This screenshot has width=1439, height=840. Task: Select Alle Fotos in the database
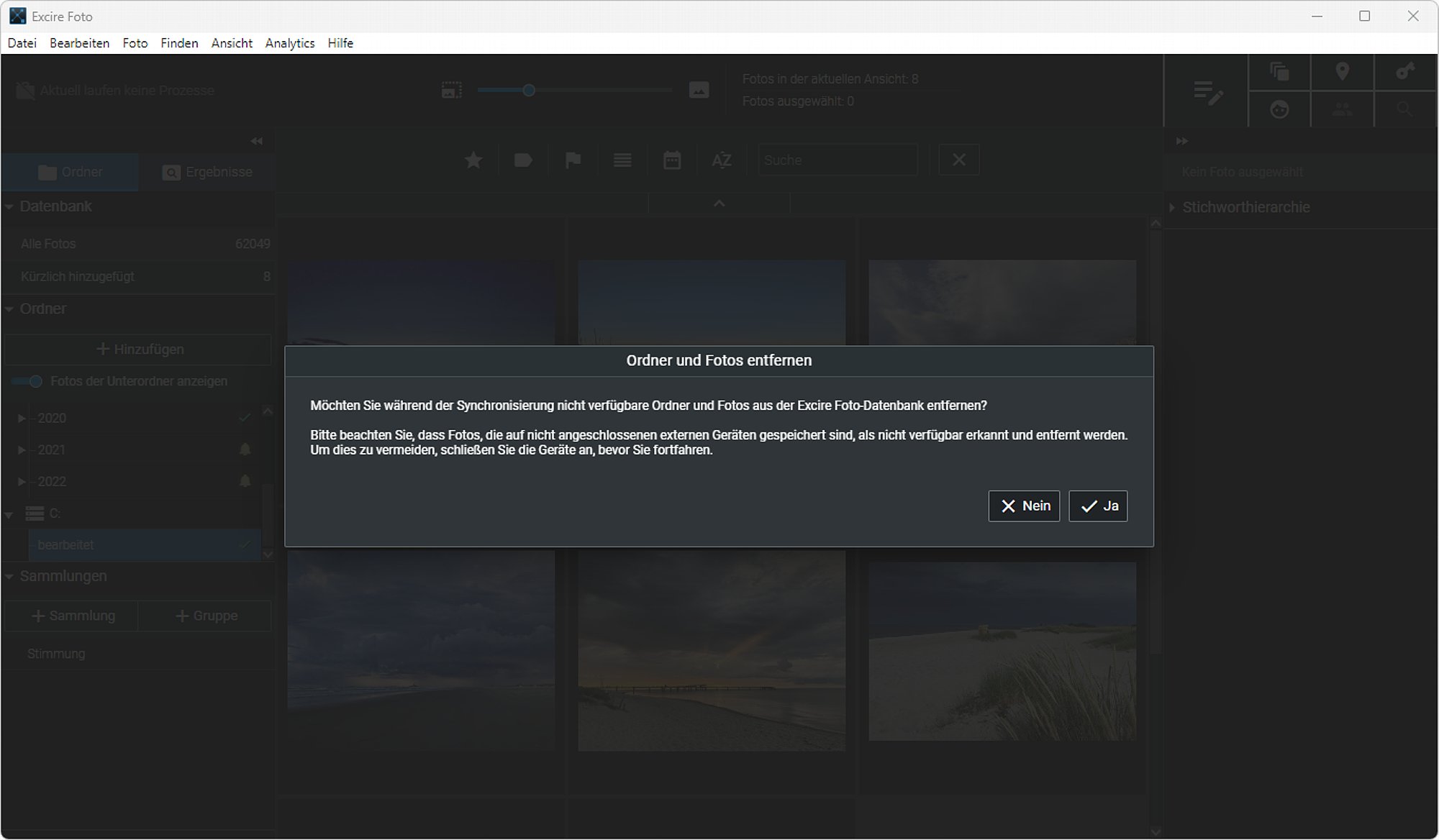click(138, 244)
